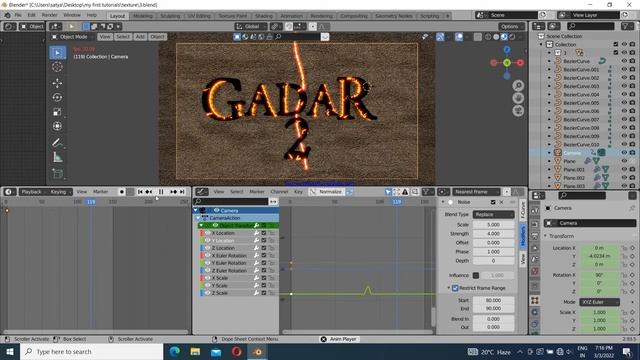Hide Camera object in outliner

pyautogui.click(x=624, y=153)
